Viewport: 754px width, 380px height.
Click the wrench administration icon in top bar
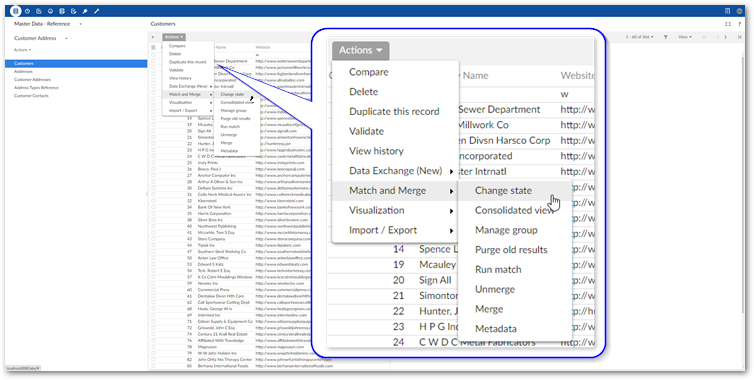pyautogui.click(x=97, y=11)
